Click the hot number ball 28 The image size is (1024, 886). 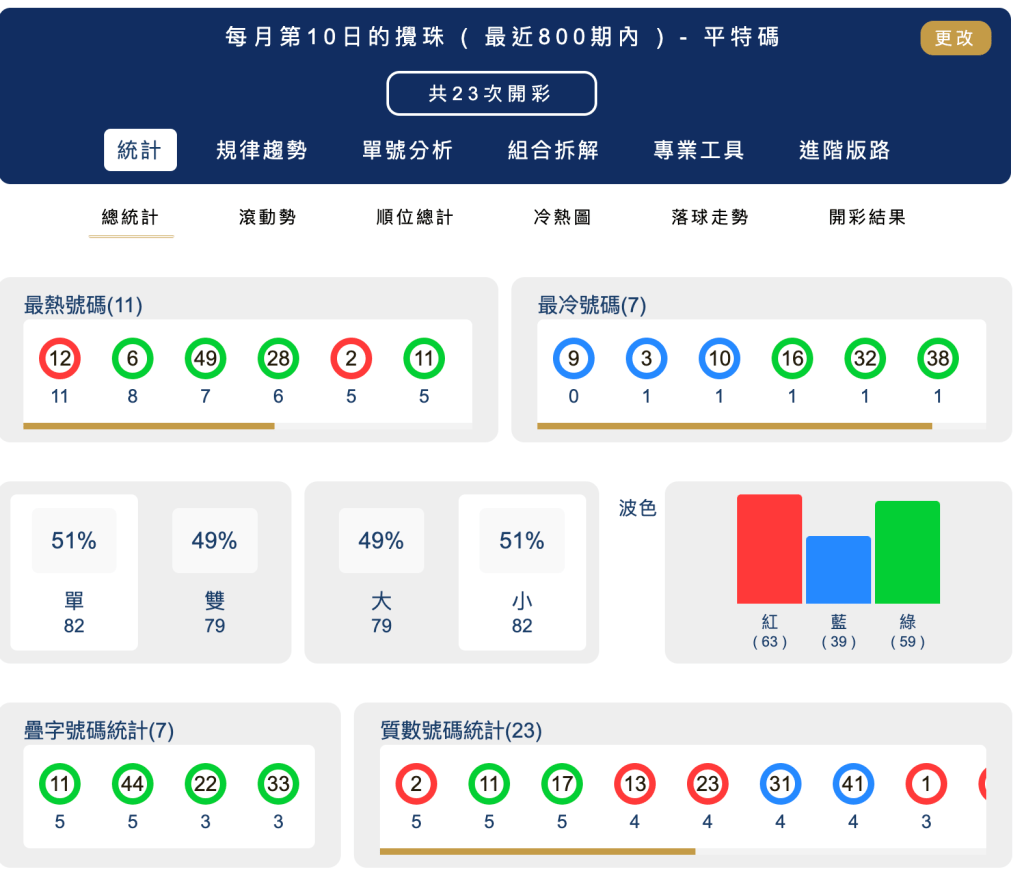coord(277,358)
